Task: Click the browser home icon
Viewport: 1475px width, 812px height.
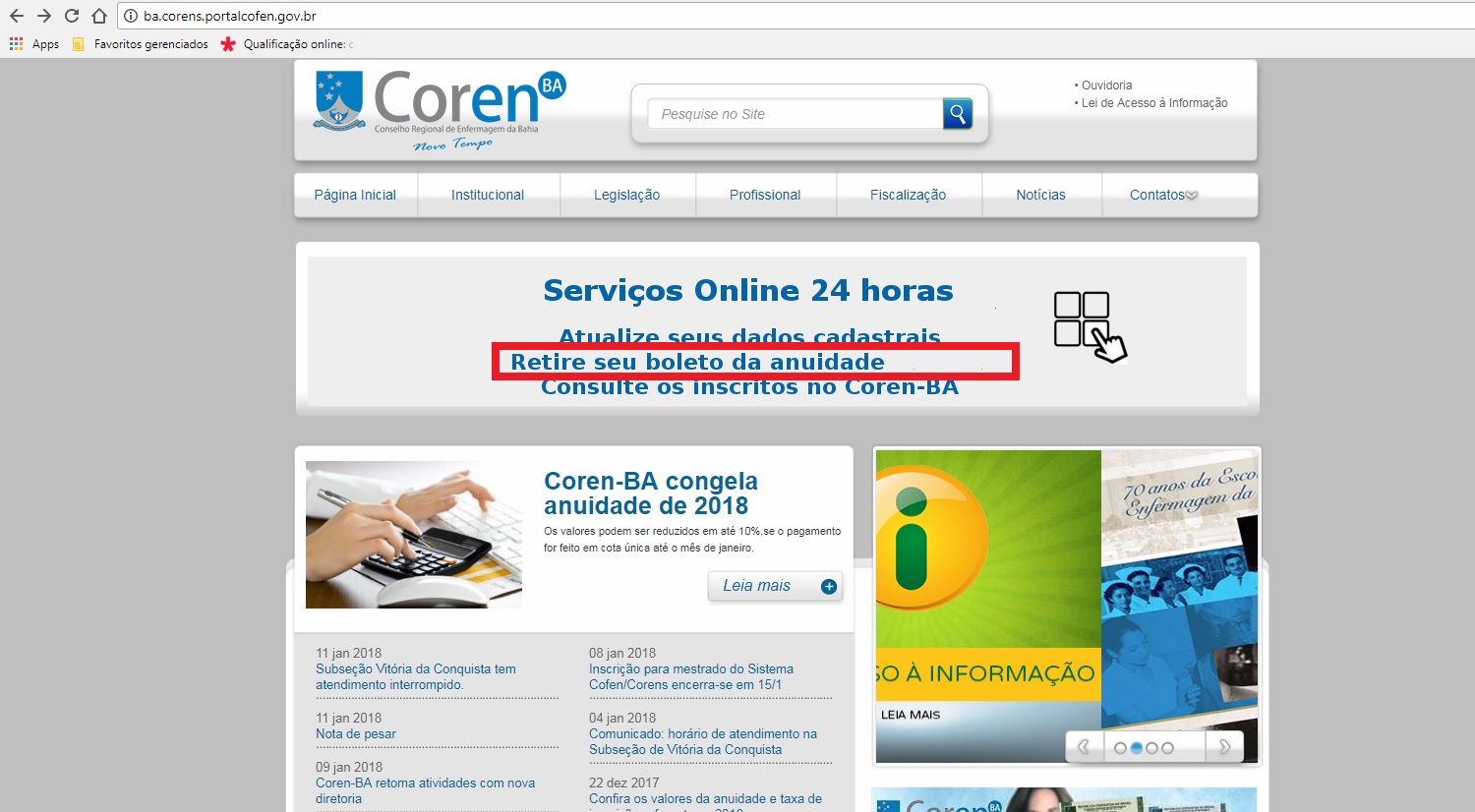Action: (x=98, y=16)
